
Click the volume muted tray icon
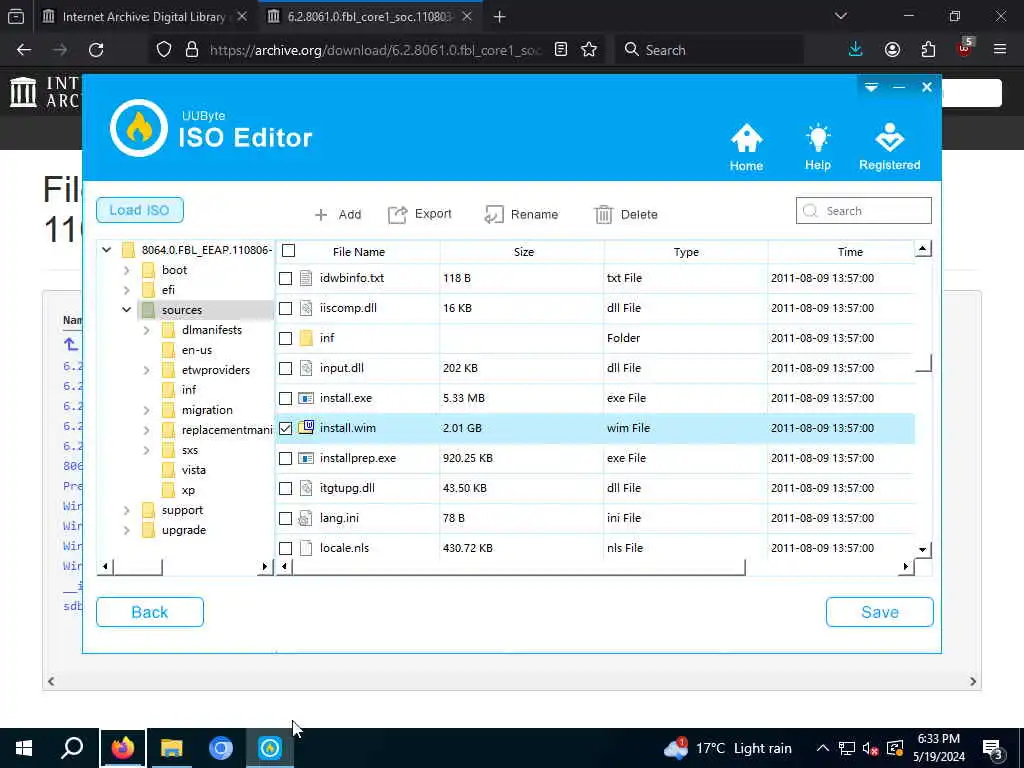pyautogui.click(x=869, y=748)
